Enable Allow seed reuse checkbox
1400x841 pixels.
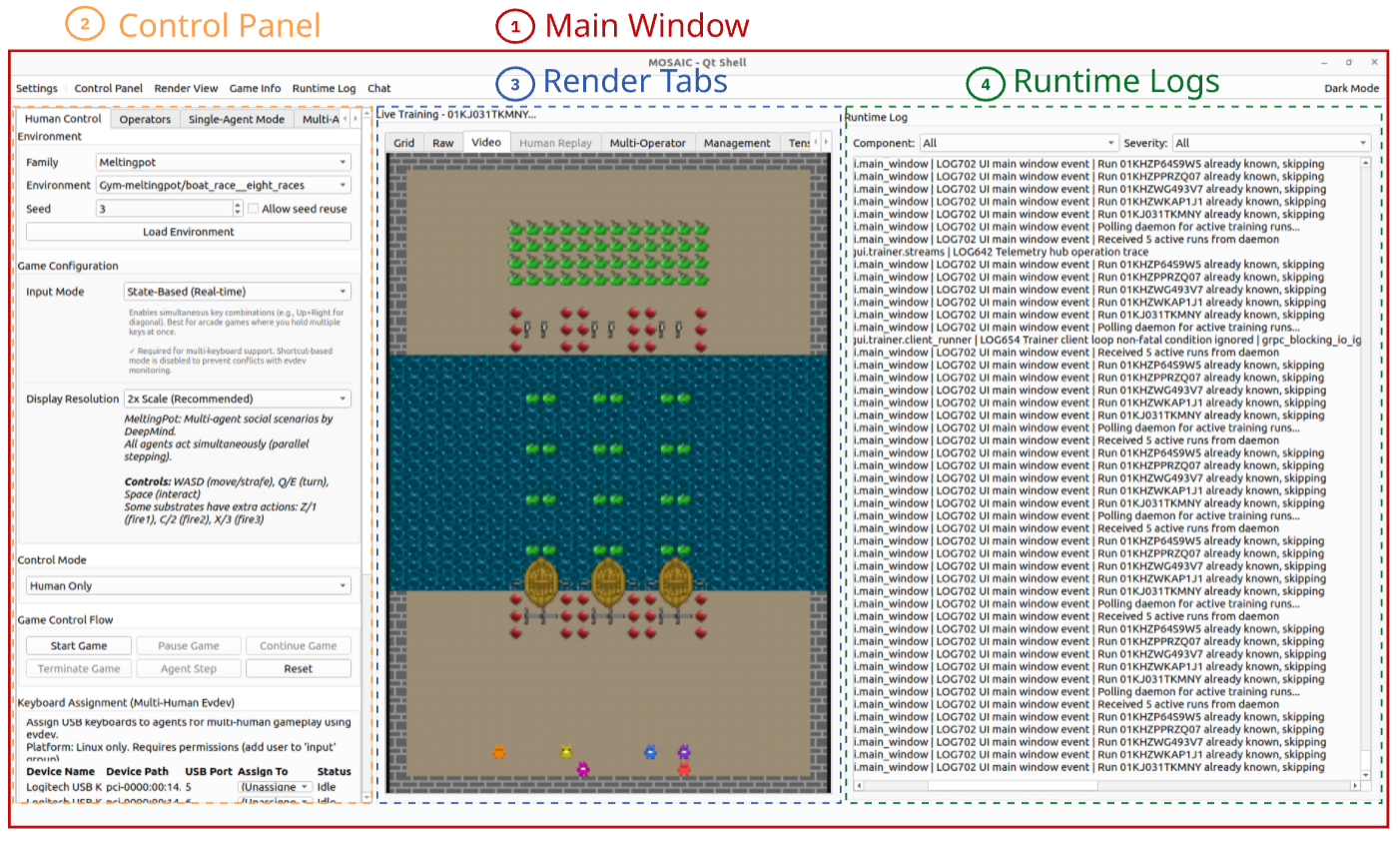[253, 209]
